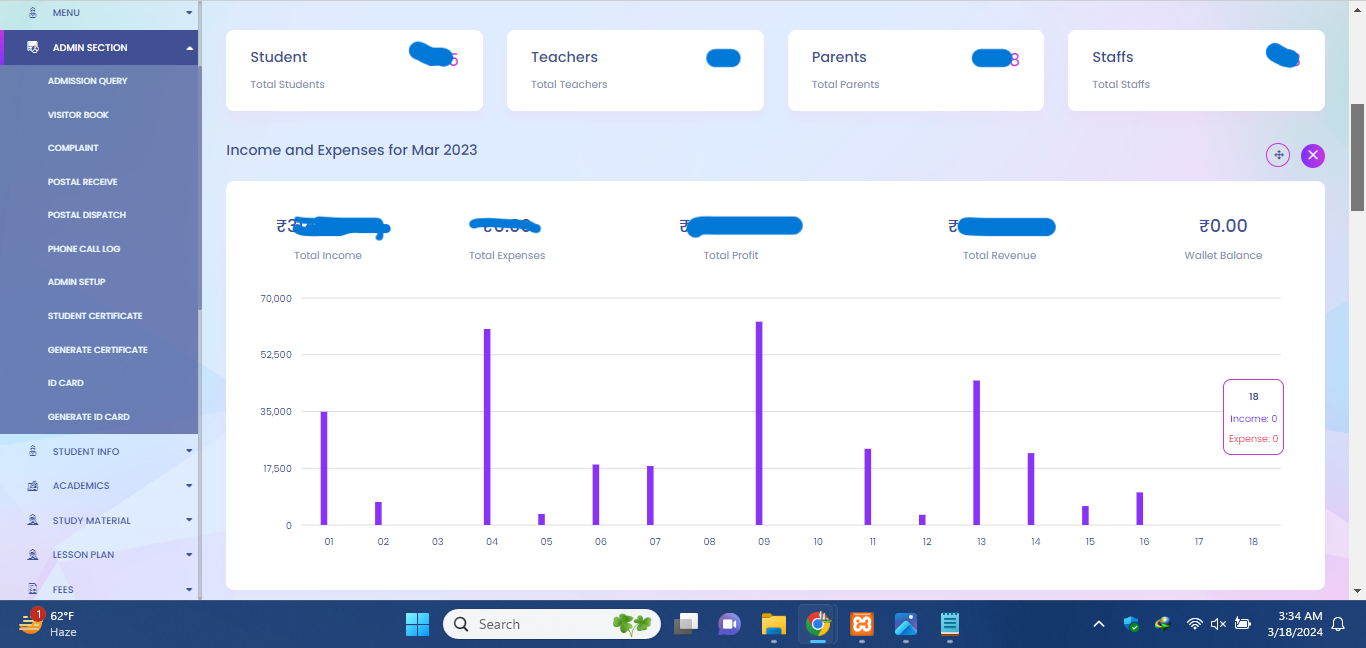Open the Windows Start menu
The height and width of the screenshot is (648, 1366).
(417, 624)
